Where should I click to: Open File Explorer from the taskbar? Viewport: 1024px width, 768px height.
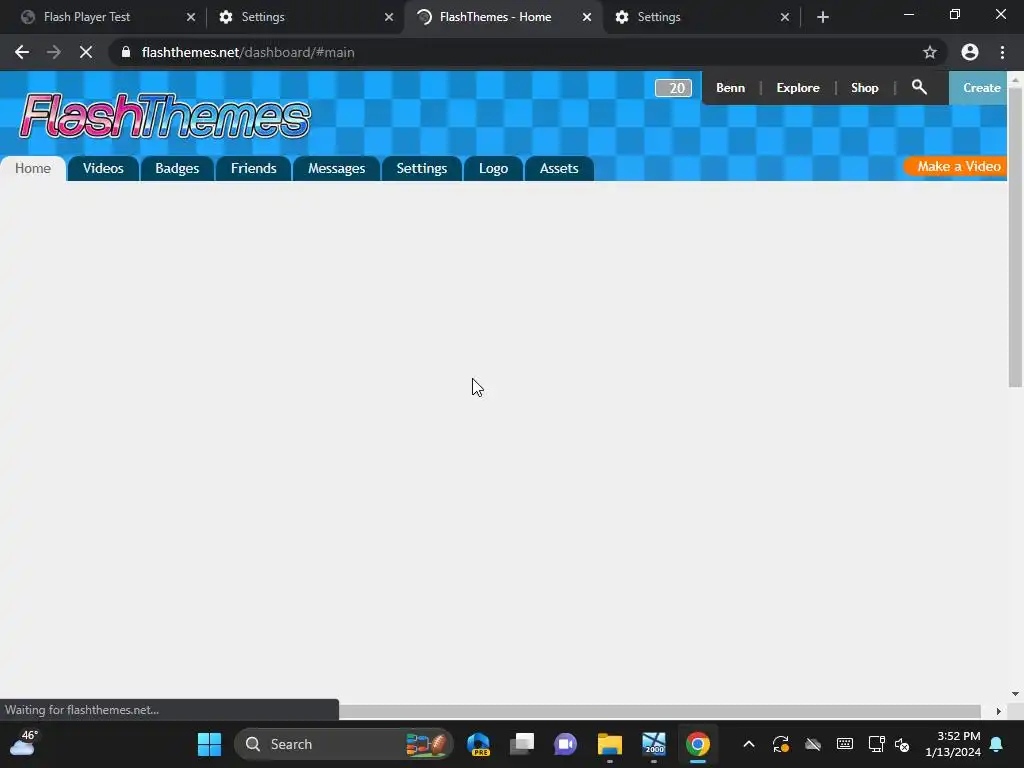(x=610, y=744)
